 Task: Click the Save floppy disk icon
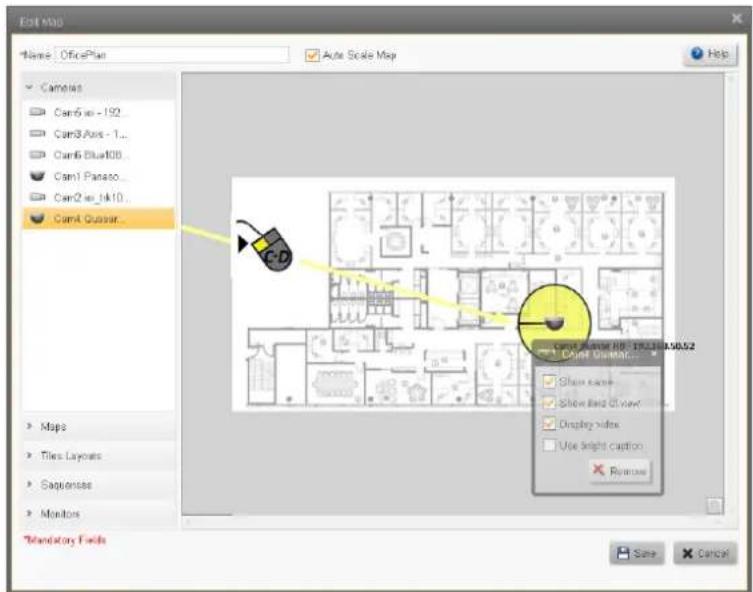point(623,553)
